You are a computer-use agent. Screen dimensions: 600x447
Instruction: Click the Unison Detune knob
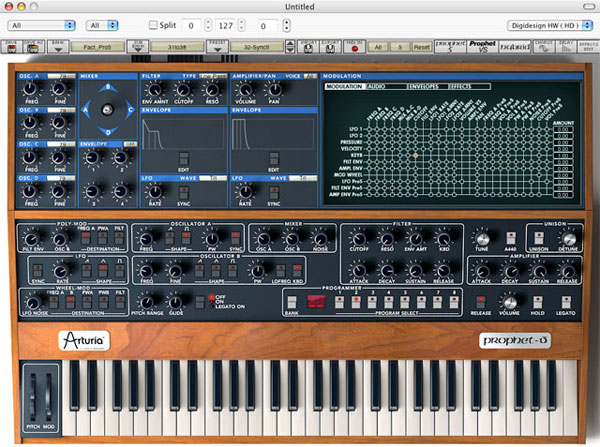coord(568,239)
